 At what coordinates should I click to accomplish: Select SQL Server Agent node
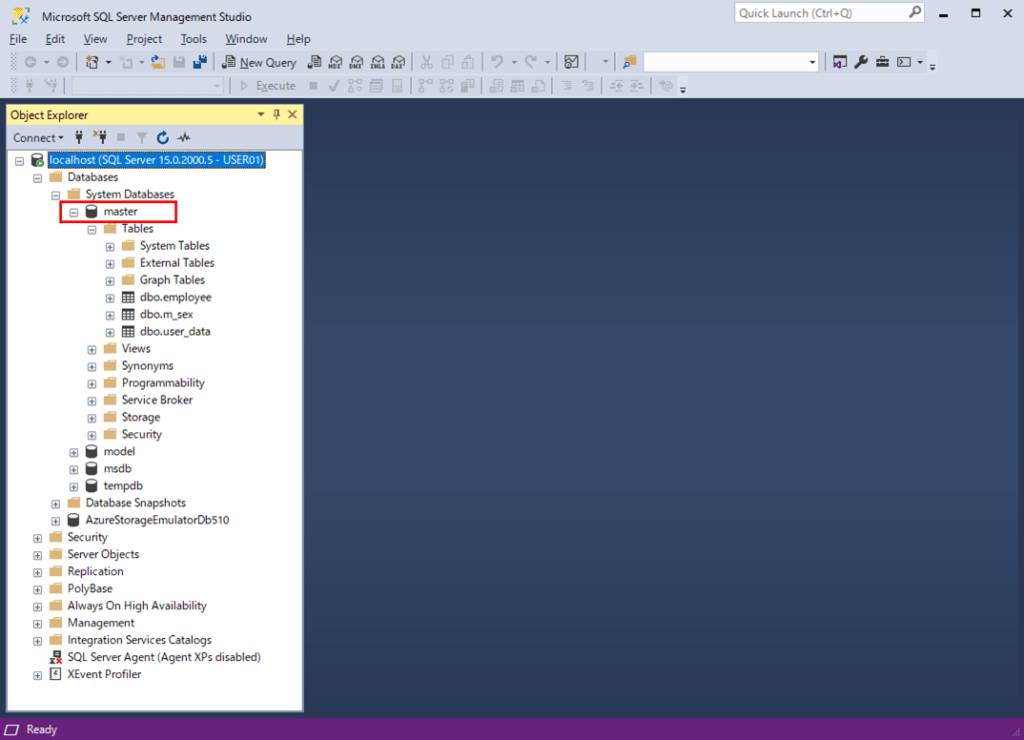(163, 657)
